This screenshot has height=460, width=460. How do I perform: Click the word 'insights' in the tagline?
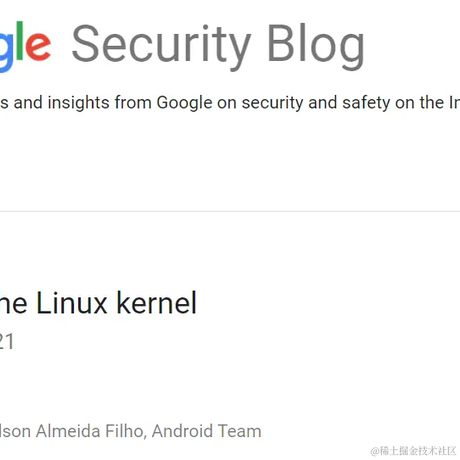coord(78,102)
